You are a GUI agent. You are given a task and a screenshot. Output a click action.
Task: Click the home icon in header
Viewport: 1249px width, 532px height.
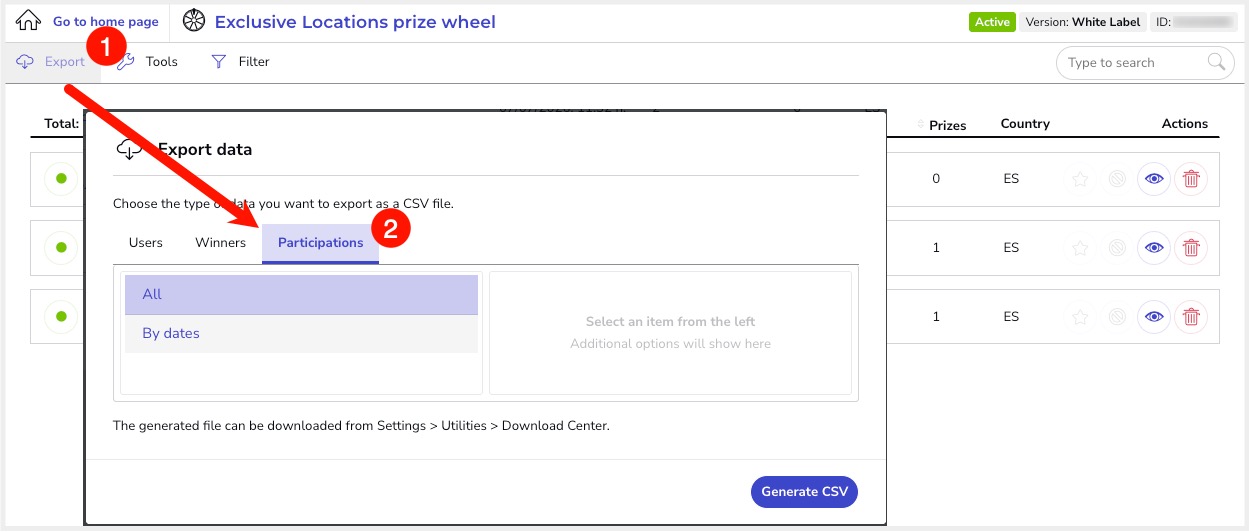[x=28, y=21]
